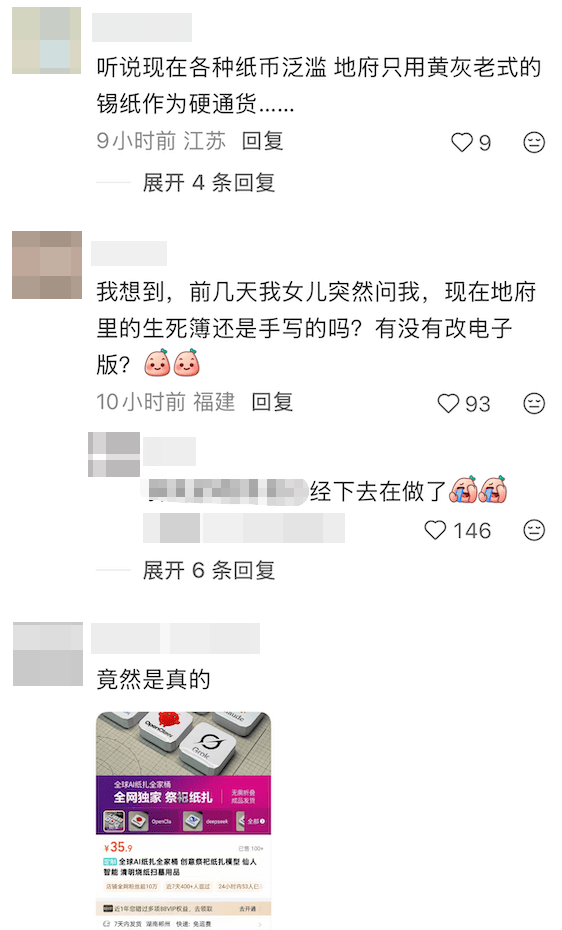The height and width of the screenshot is (930, 562).
Task: Open avatar of the 146-like replier
Action: point(114,454)
